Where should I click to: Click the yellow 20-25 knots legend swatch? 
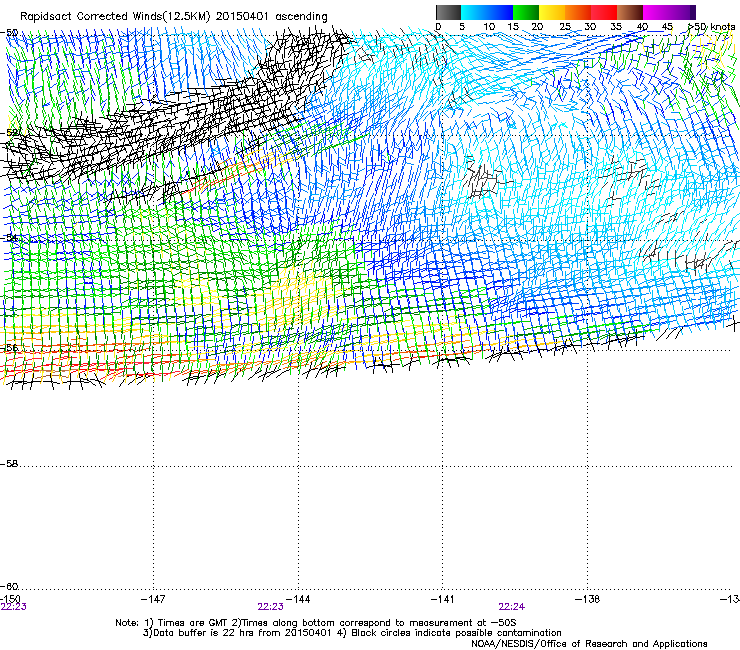(x=552, y=12)
